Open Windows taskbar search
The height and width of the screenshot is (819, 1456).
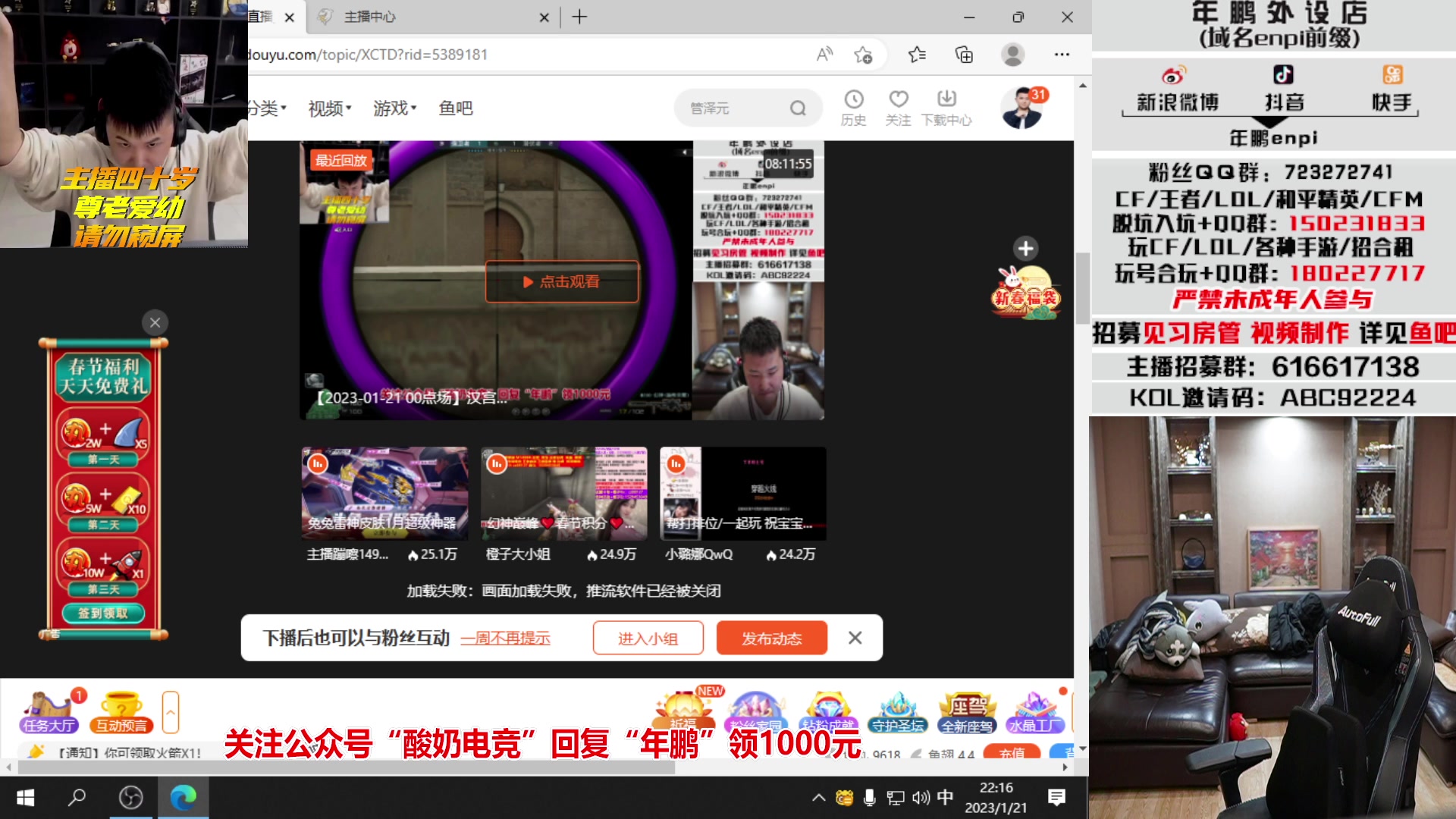77,798
